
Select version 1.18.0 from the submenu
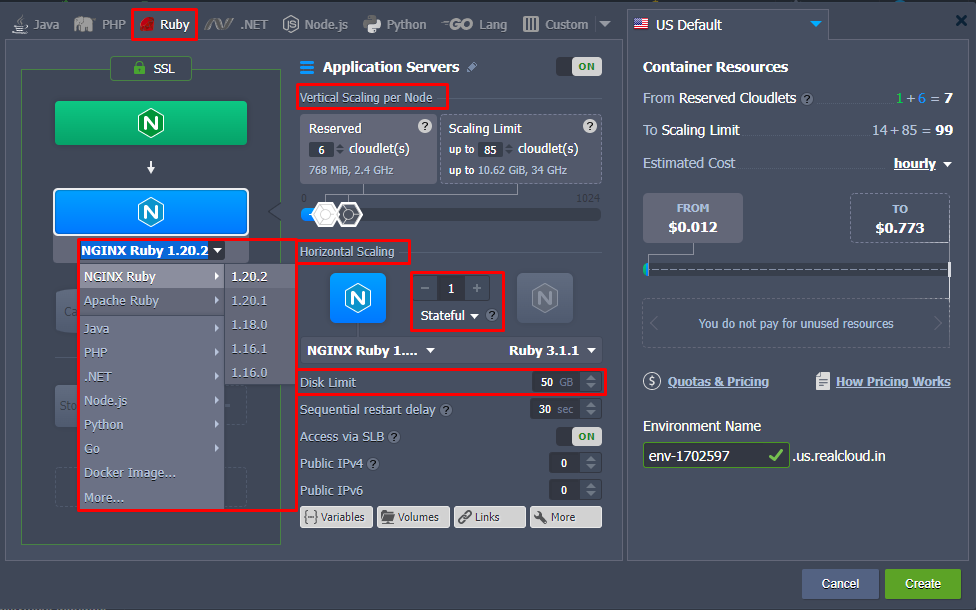pos(249,324)
